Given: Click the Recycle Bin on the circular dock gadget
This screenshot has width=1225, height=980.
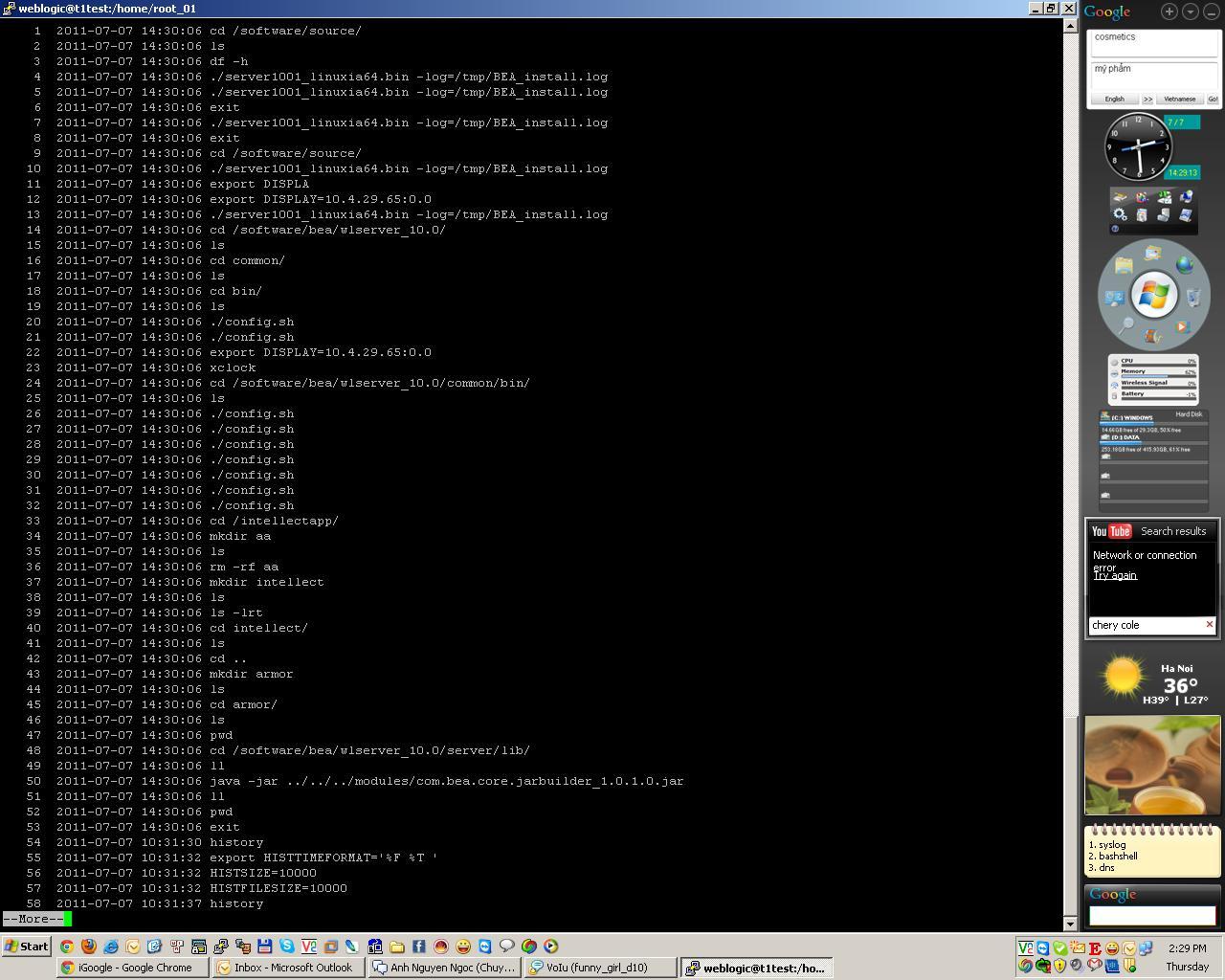Looking at the screenshot, I should point(1193,297).
